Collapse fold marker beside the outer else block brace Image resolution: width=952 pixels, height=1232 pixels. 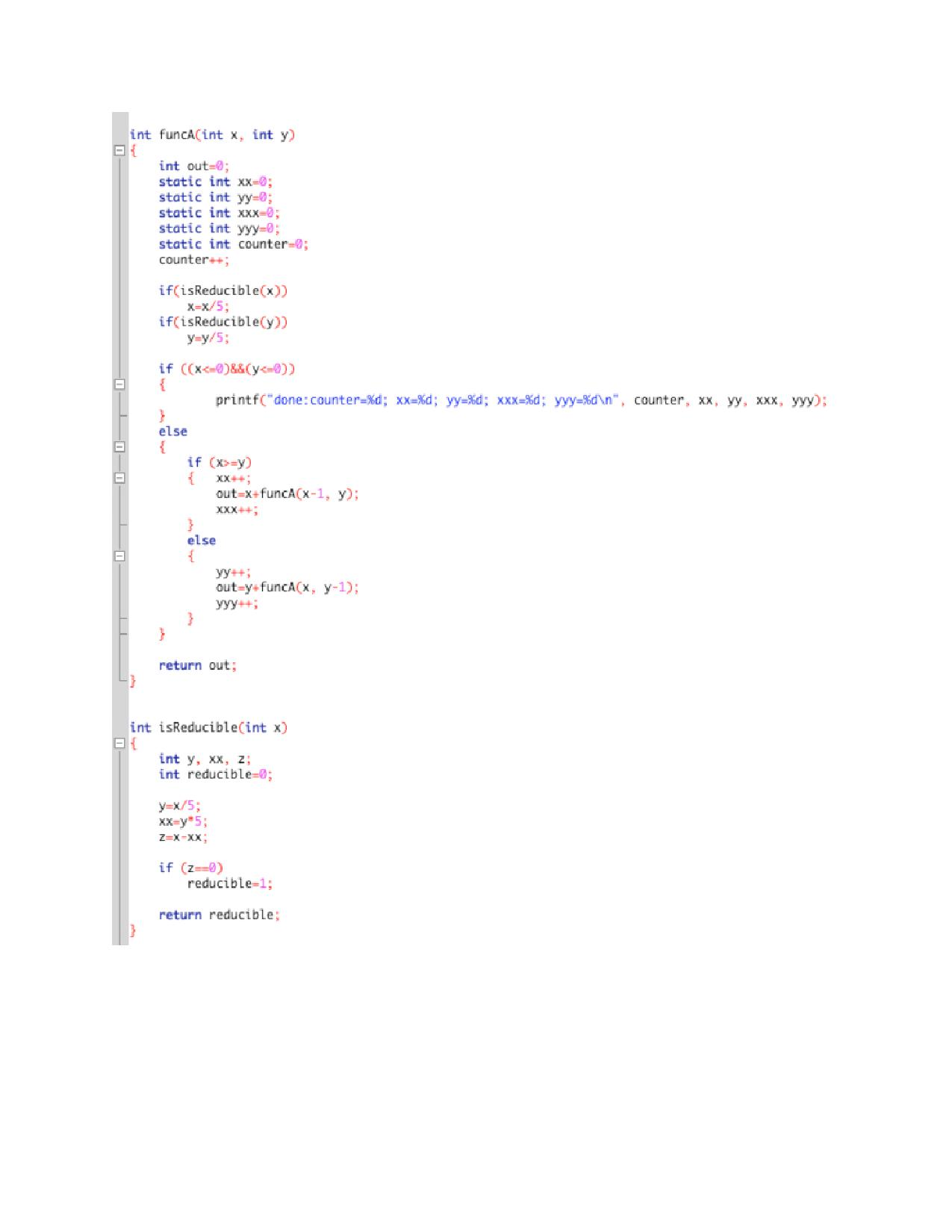tap(119, 447)
